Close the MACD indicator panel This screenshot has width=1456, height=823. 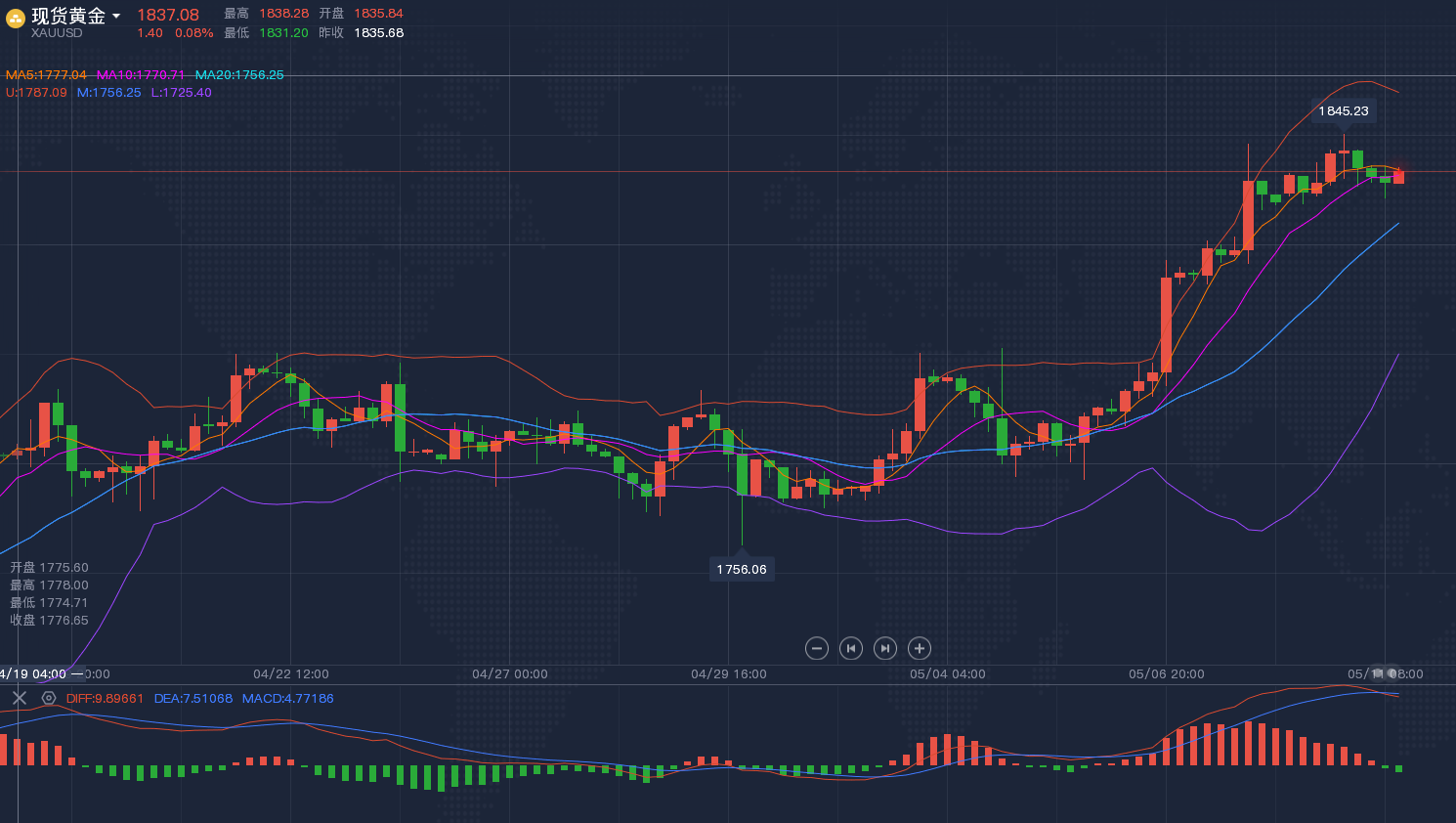tap(20, 698)
